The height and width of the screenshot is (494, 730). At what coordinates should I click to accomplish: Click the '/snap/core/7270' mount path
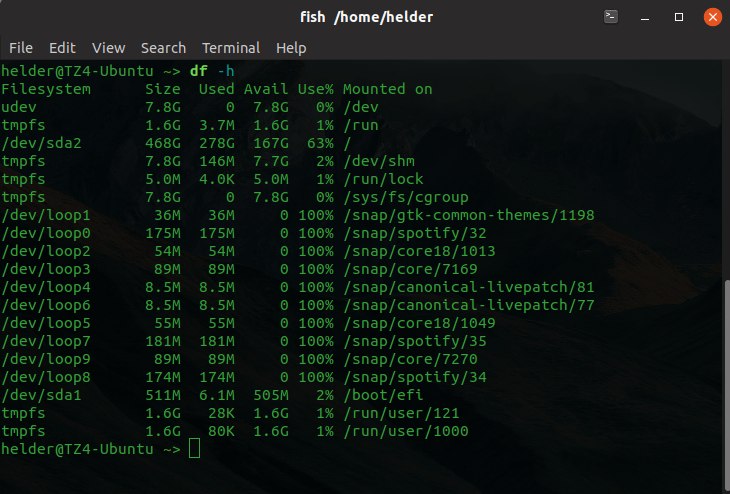click(x=410, y=359)
